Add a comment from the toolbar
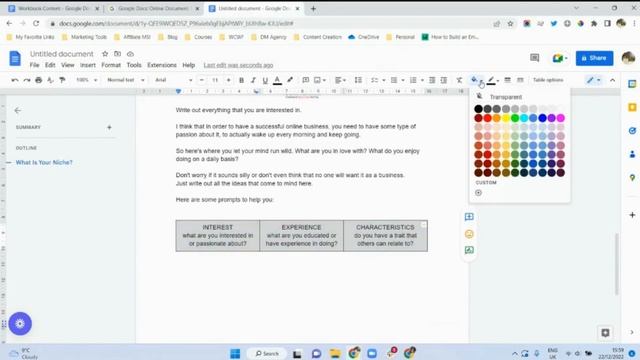Screen dimensions: 640x360 coord(305,80)
